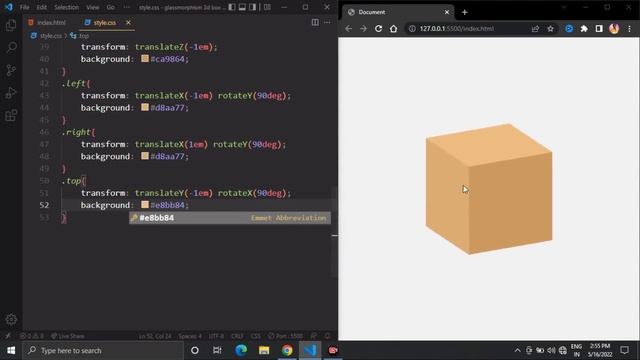Click the Chrome address bar URL
Image resolution: width=640 pixels, height=360 pixels.
(x=457, y=29)
